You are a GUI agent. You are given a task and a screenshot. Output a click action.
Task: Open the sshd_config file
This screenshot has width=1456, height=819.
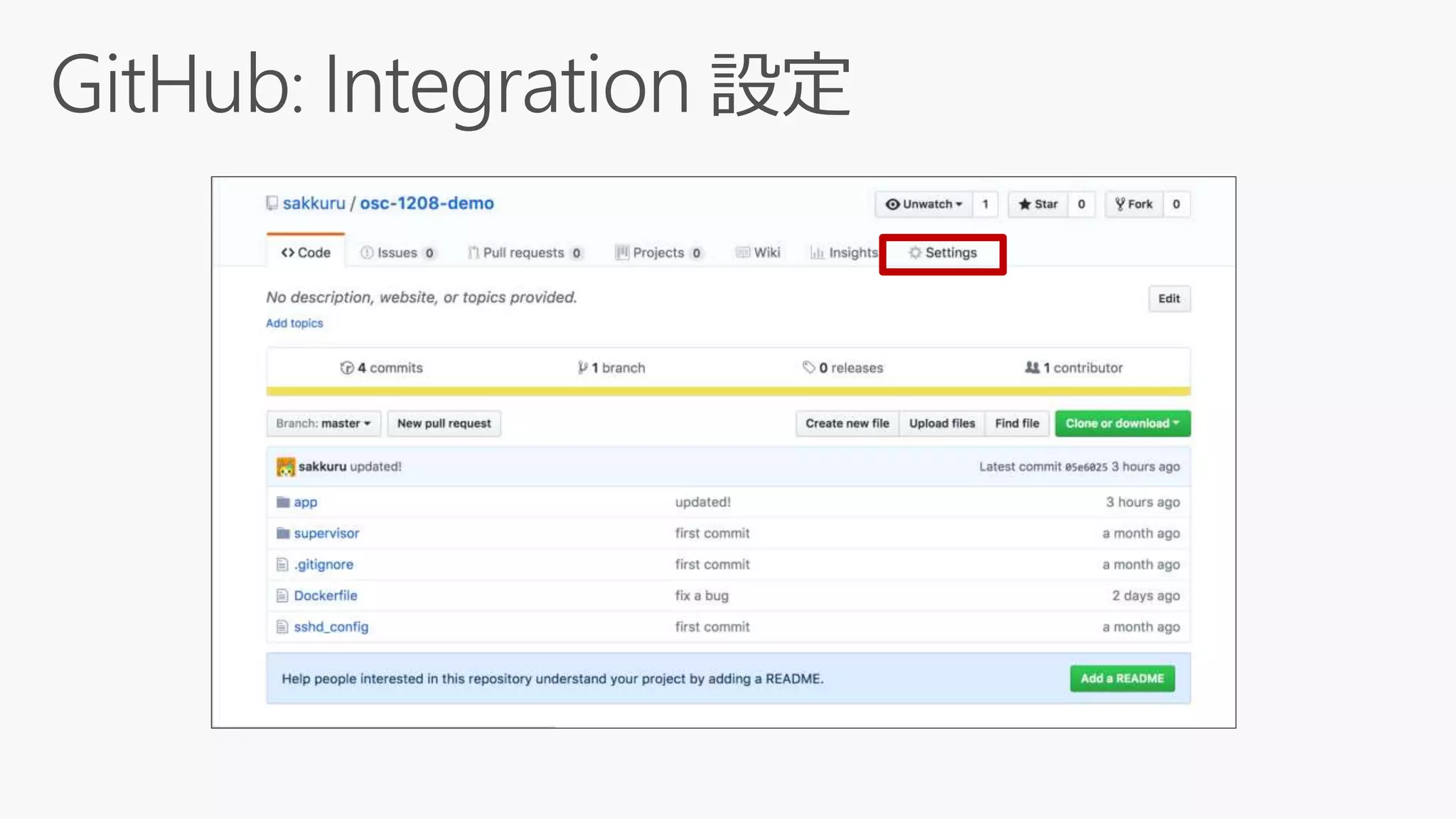[x=331, y=627]
